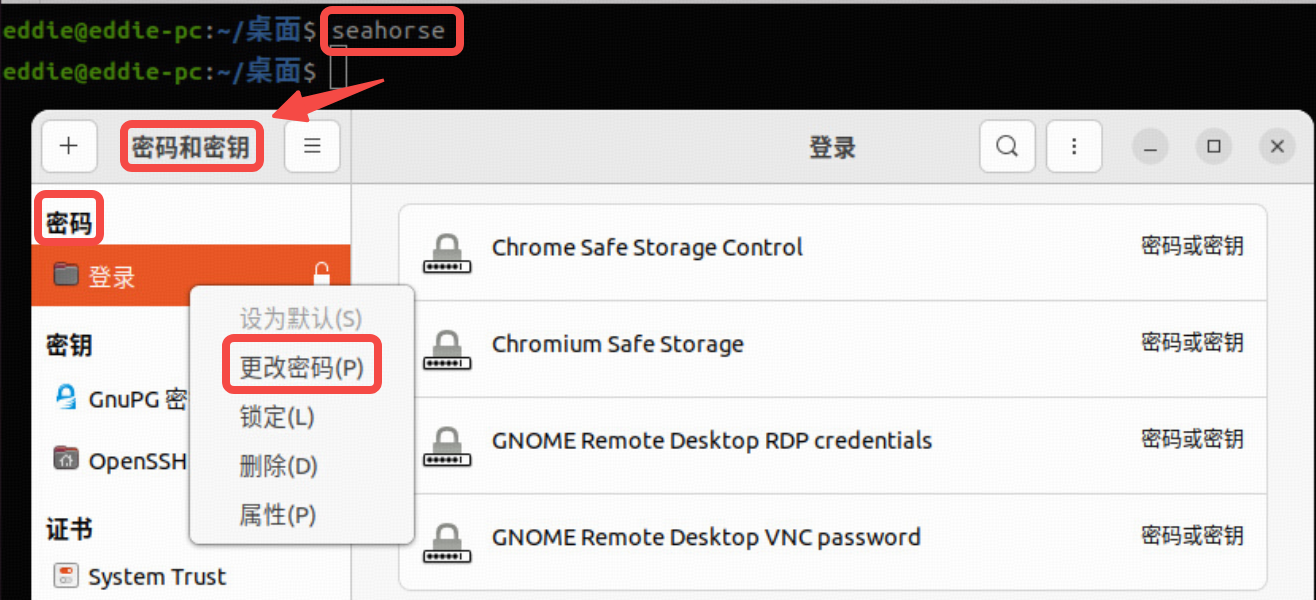The width and height of the screenshot is (1316, 600).
Task: Toggle the unlocked padlock on 登录 keyring
Action: coord(321,274)
